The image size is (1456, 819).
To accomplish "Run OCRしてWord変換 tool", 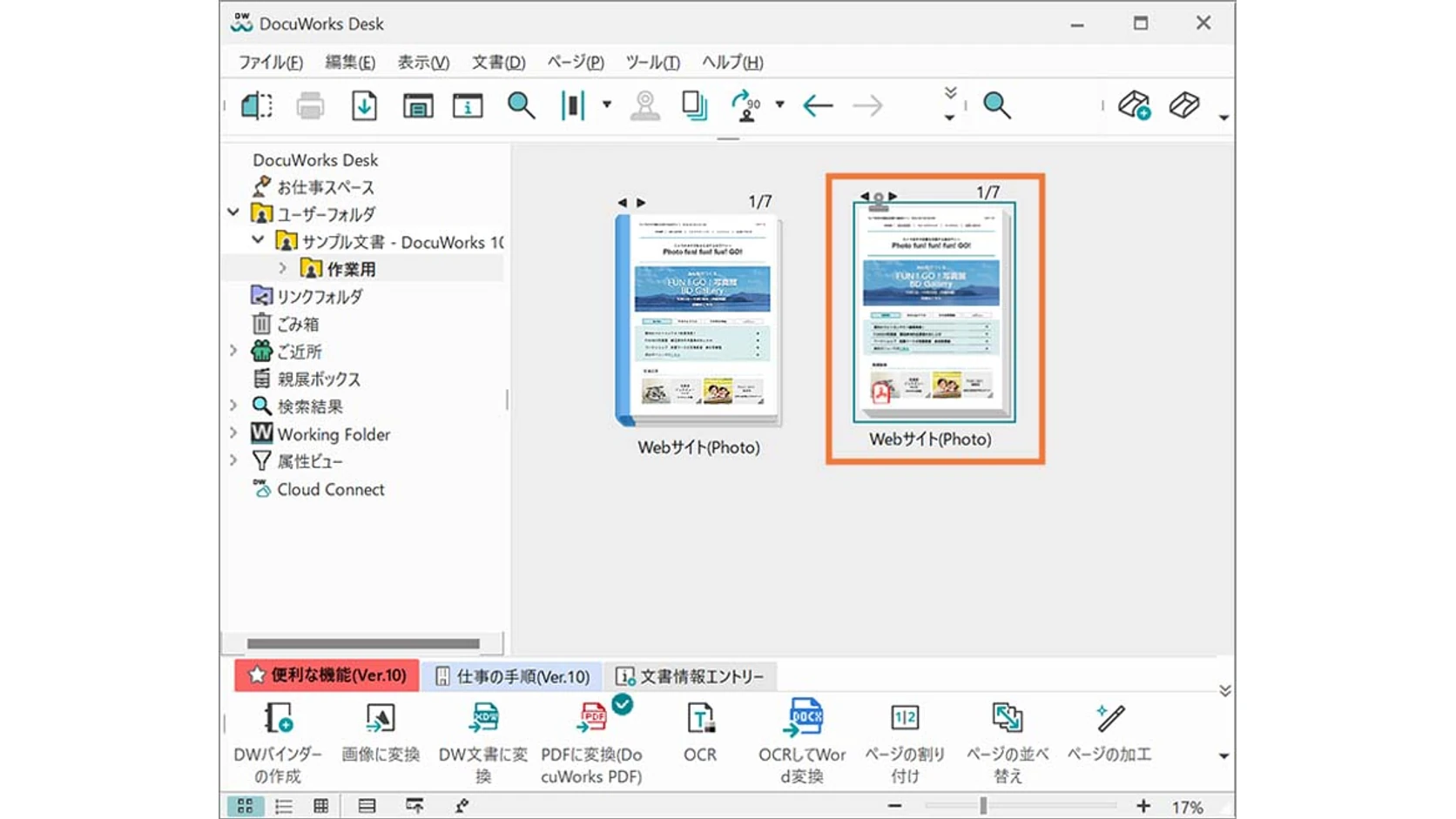I will (x=802, y=742).
